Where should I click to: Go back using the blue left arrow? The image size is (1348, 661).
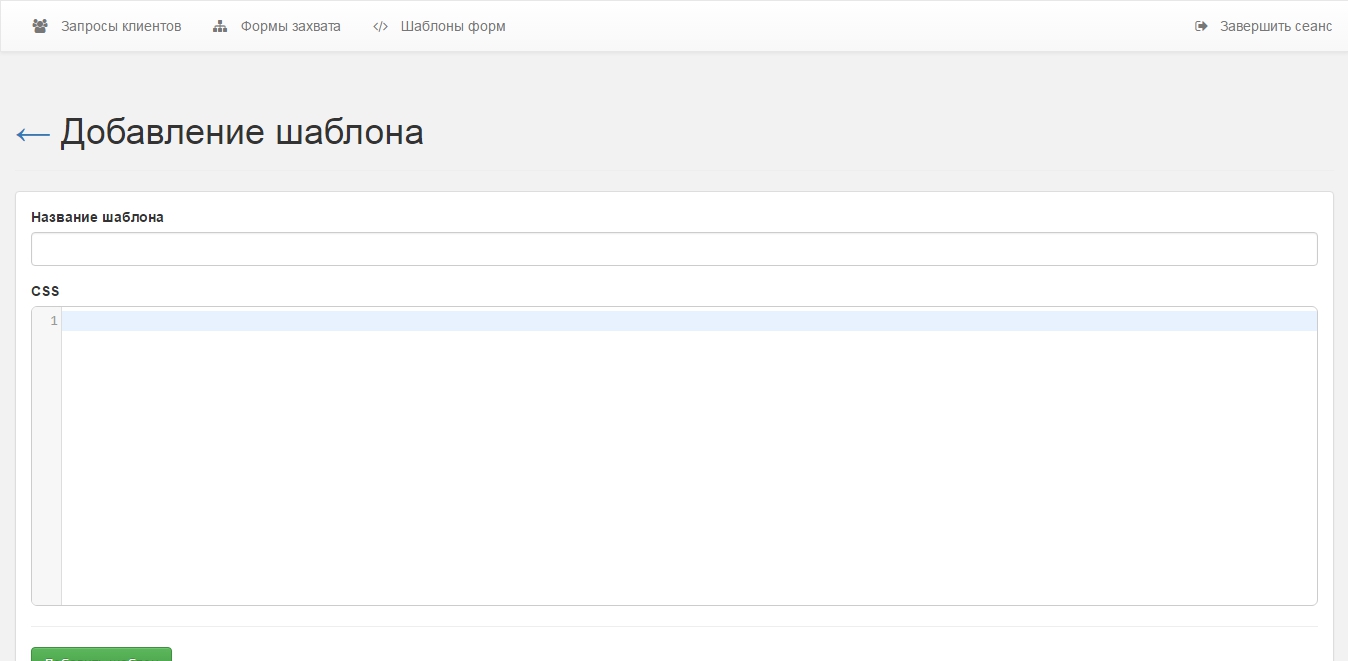[x=33, y=134]
